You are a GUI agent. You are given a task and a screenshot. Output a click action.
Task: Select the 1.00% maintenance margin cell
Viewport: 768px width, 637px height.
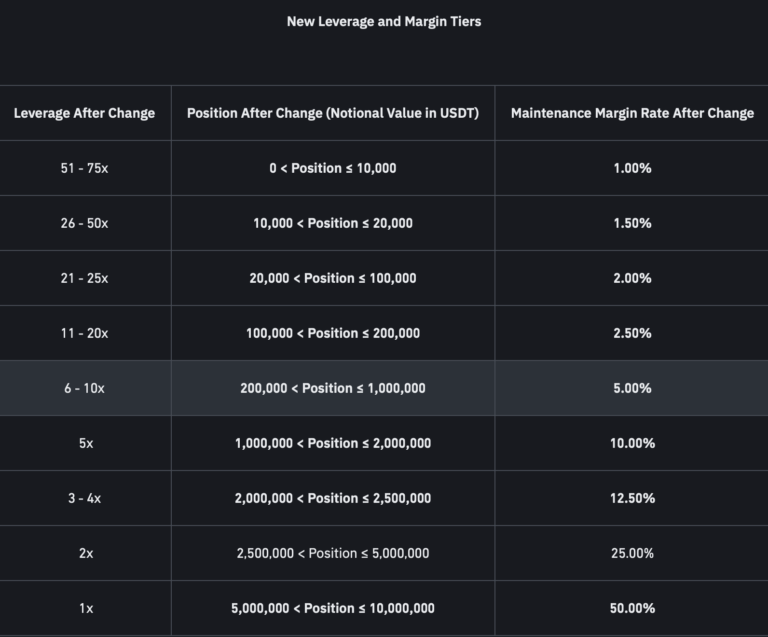click(x=632, y=168)
